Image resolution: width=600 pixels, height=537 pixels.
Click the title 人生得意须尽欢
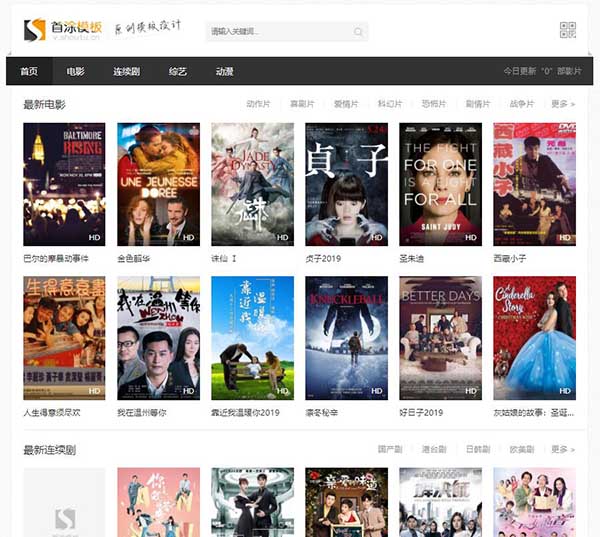coord(52,413)
